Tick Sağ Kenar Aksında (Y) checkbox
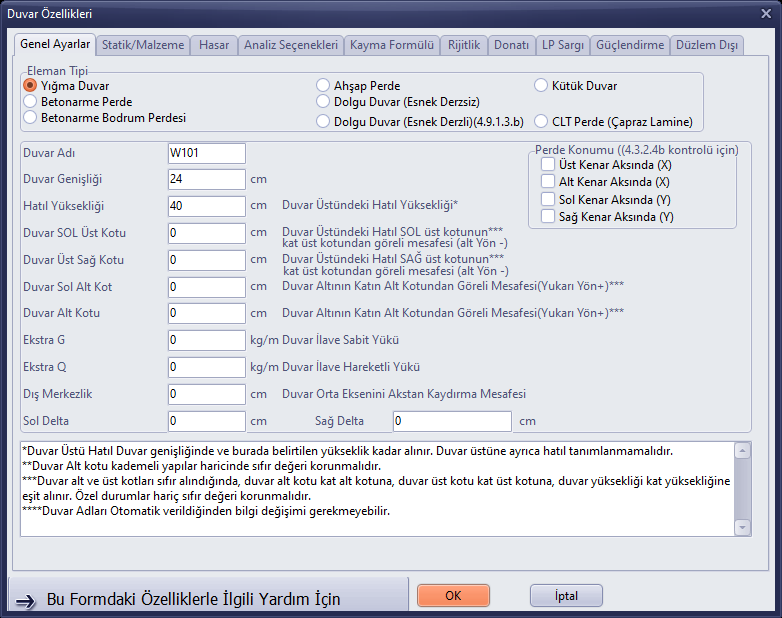 coord(548,216)
